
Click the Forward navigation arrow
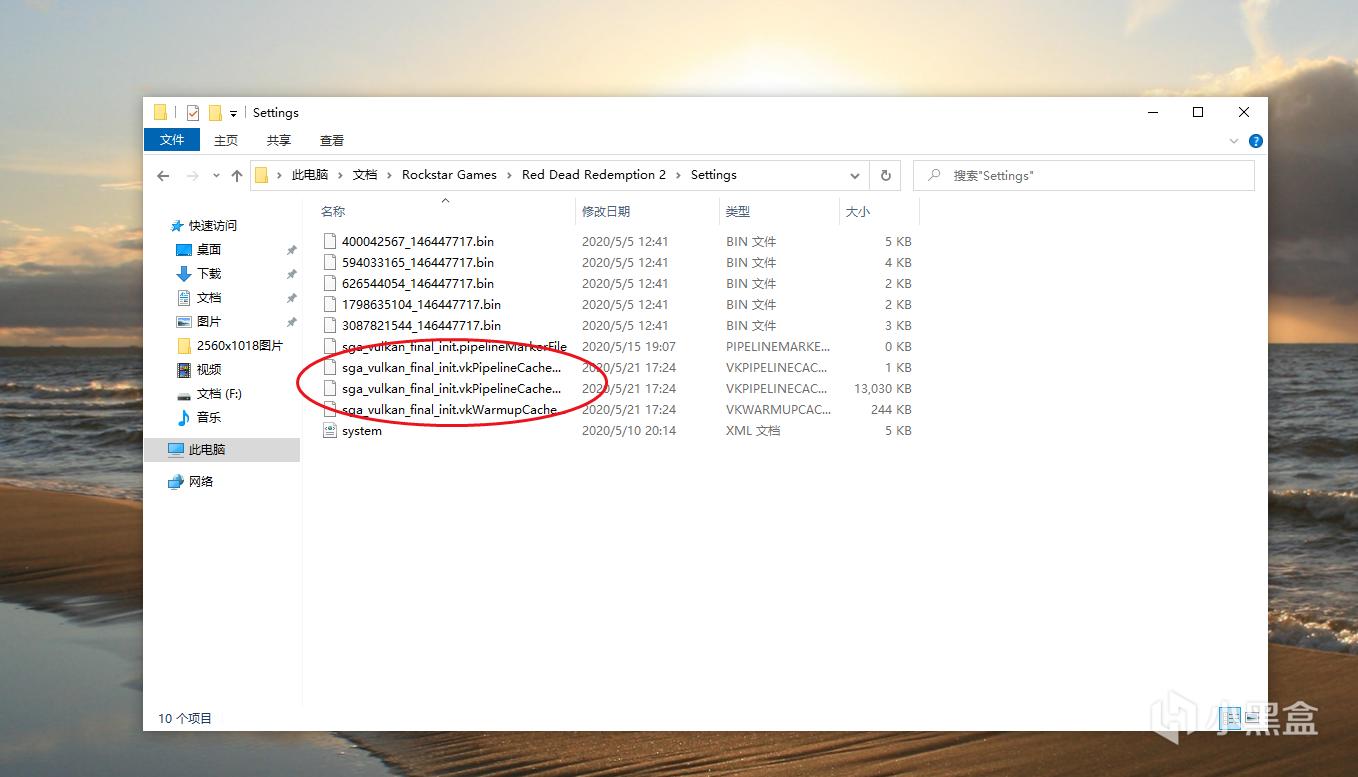click(x=192, y=175)
